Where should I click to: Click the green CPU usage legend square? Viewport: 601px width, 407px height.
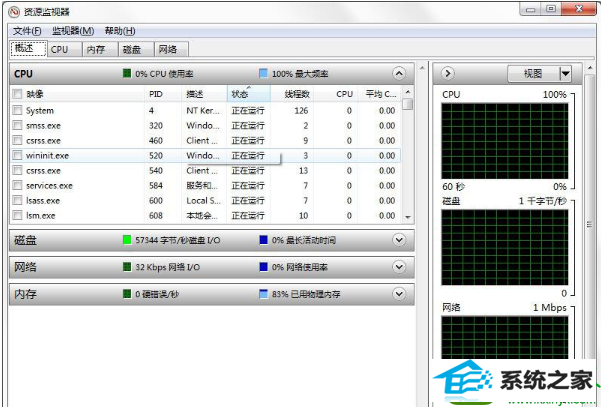(x=127, y=73)
